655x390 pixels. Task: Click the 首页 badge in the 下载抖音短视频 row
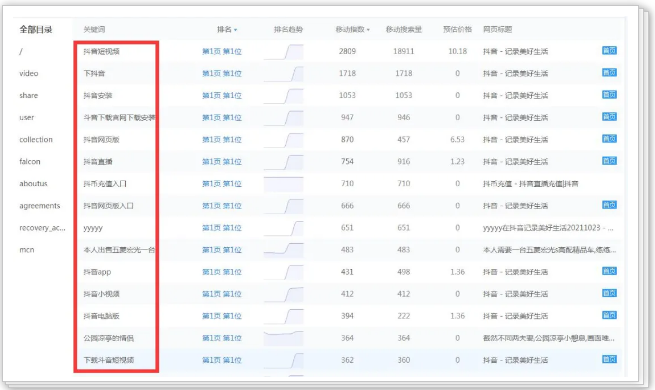(x=609, y=359)
